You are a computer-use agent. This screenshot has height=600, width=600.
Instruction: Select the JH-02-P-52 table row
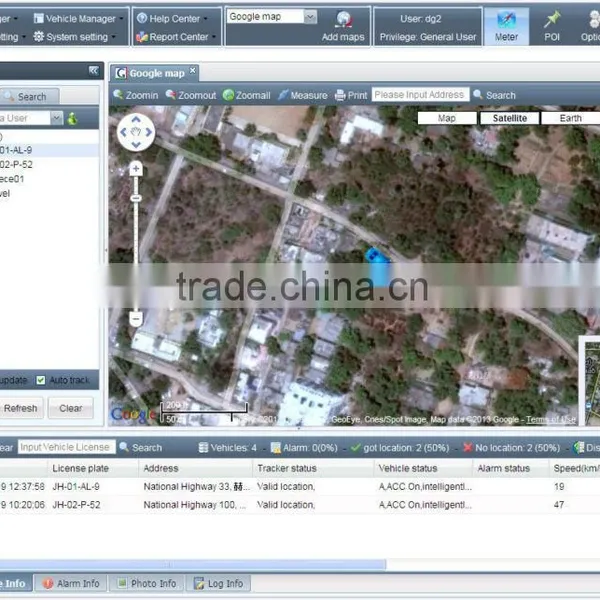(300, 505)
